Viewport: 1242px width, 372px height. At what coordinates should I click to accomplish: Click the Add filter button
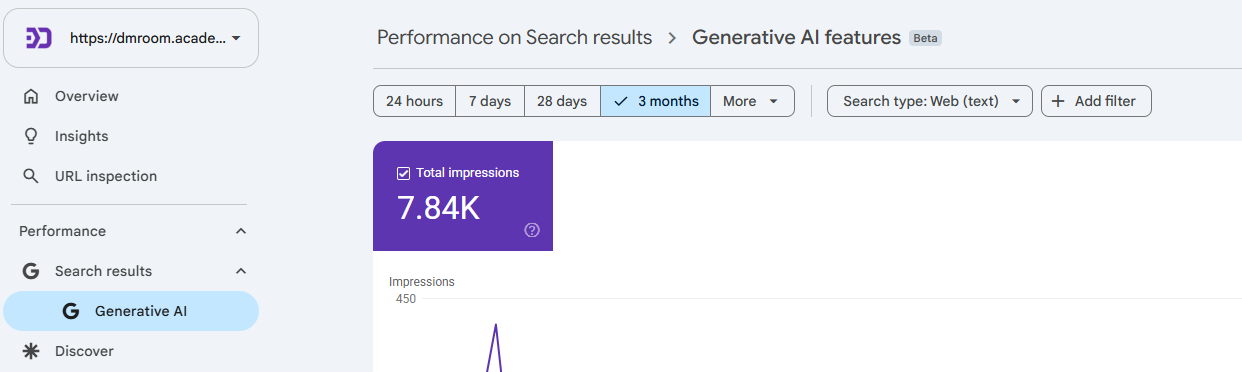[x=1096, y=101]
